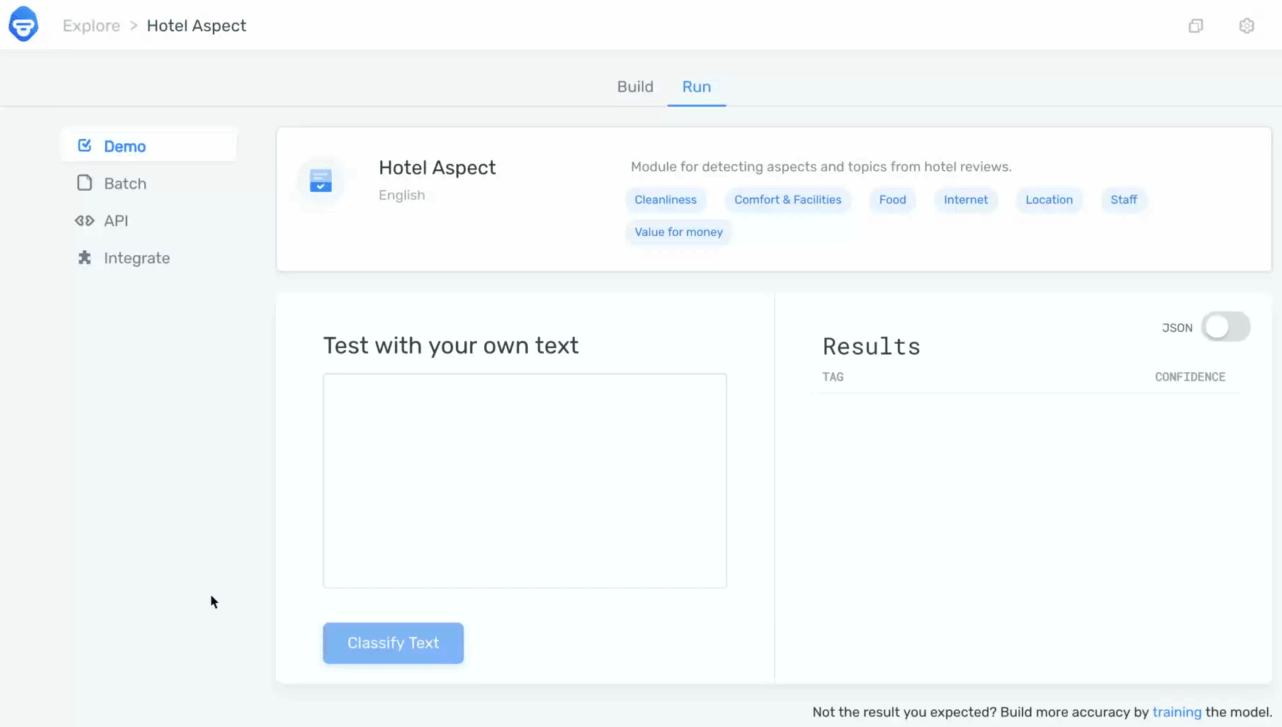Click the API code icon in sidebar
This screenshot has width=1282, height=727.
(x=85, y=221)
